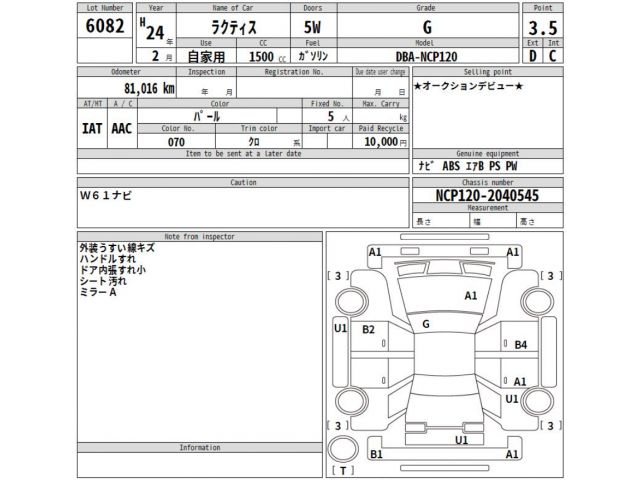Viewport: 640px width, 480px height.
Task: Click the fuel type ガソリン
Action: [313, 56]
